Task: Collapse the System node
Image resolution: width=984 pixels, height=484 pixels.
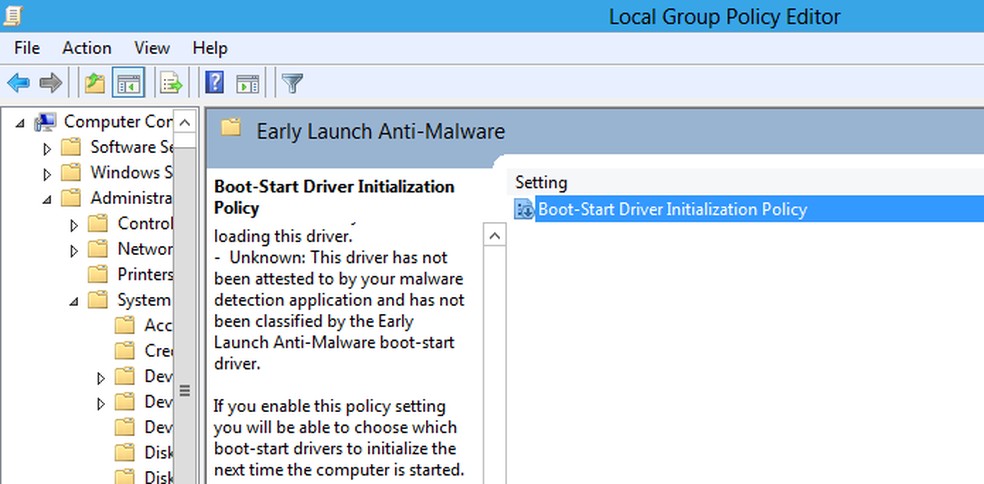Action: pos(74,302)
